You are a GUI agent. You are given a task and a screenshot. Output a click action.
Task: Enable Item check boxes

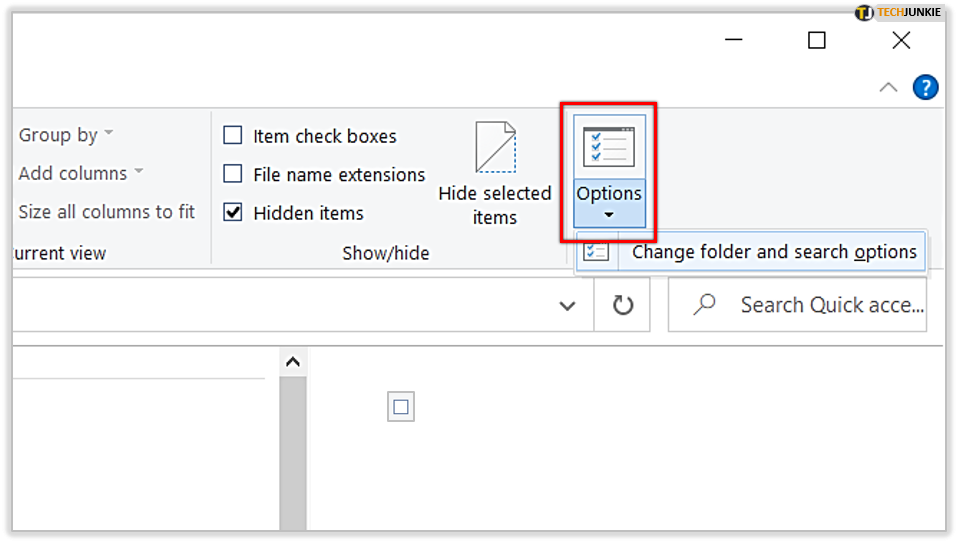pos(233,135)
